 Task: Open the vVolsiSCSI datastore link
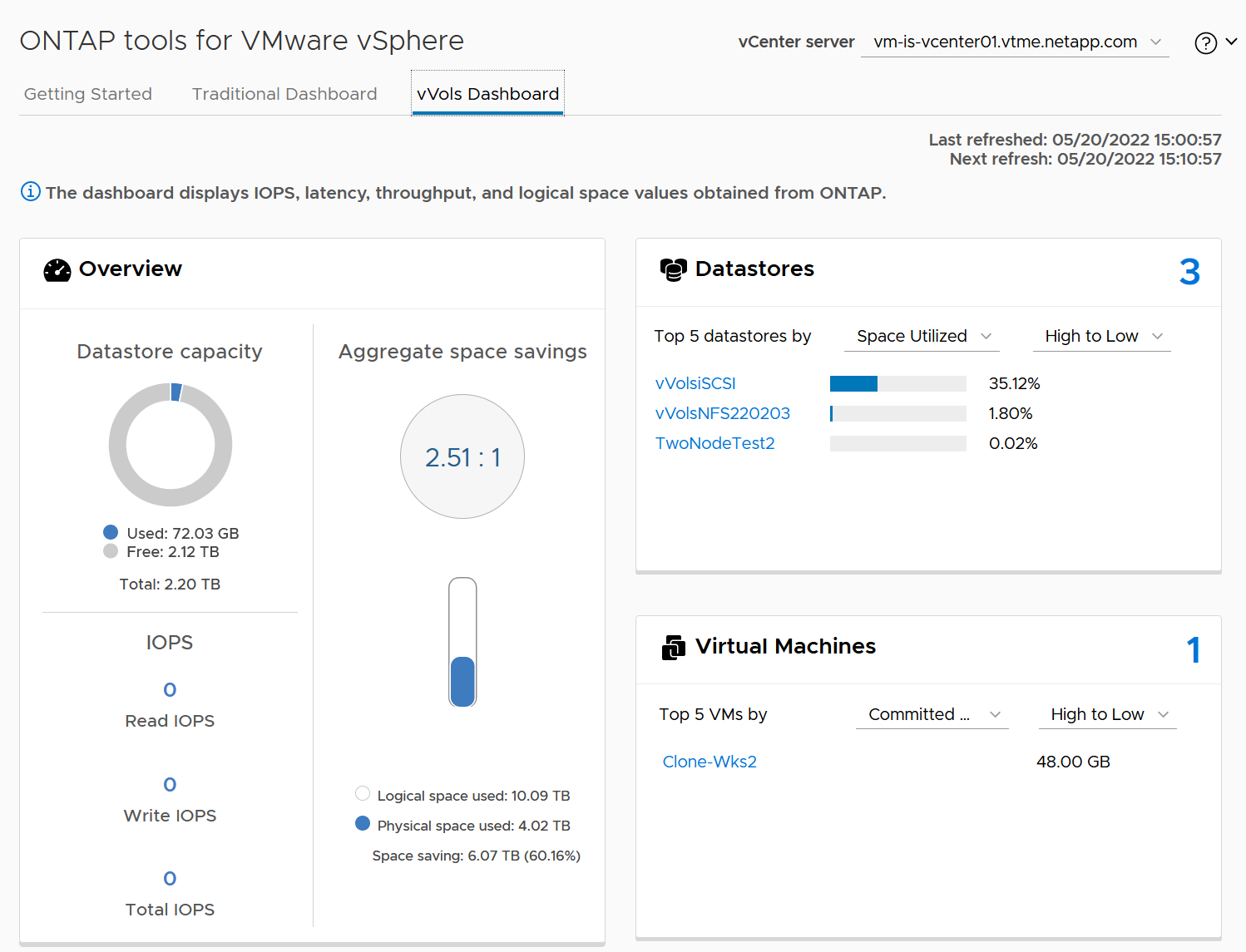coord(695,383)
